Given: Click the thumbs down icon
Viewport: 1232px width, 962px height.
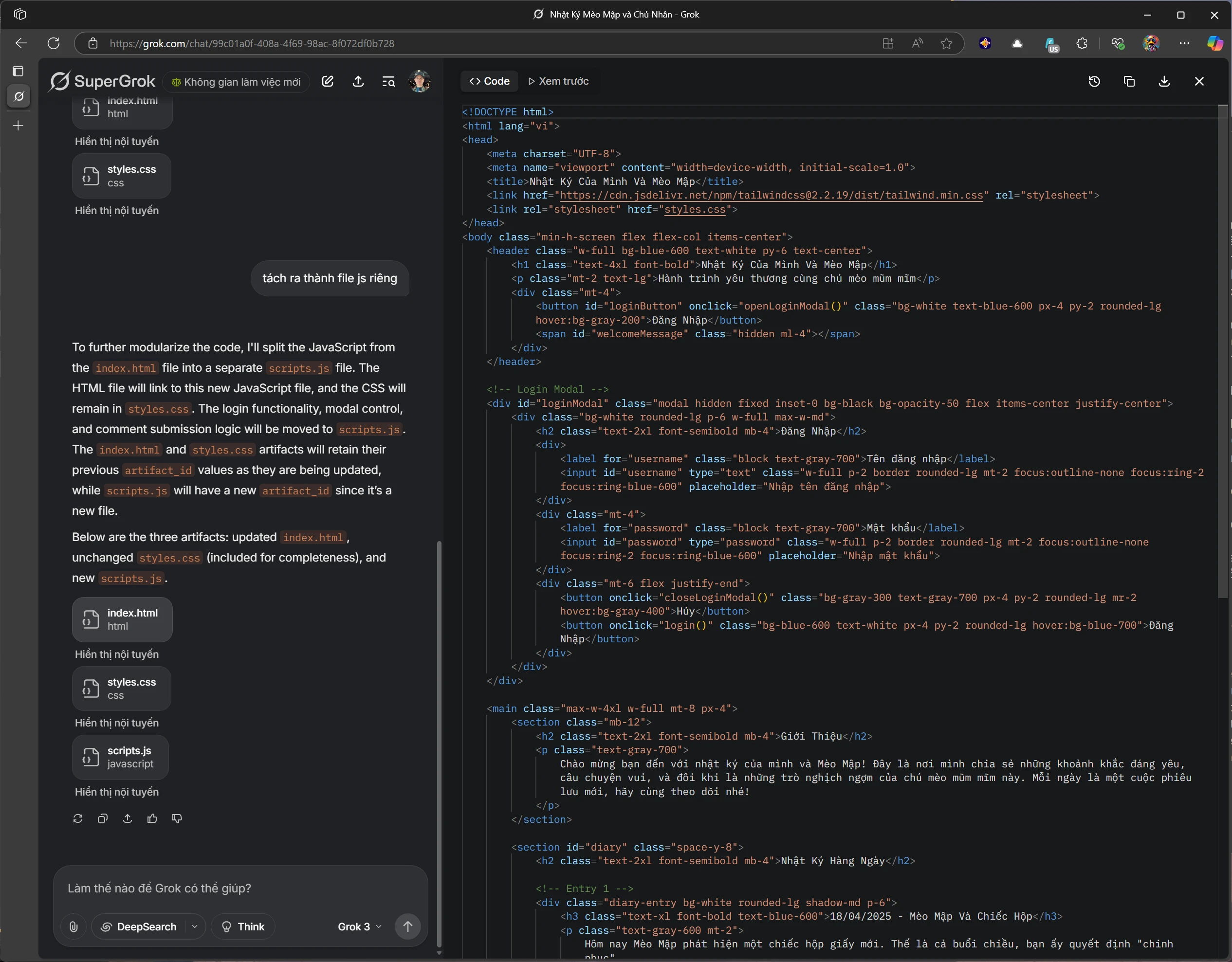Looking at the screenshot, I should (177, 818).
